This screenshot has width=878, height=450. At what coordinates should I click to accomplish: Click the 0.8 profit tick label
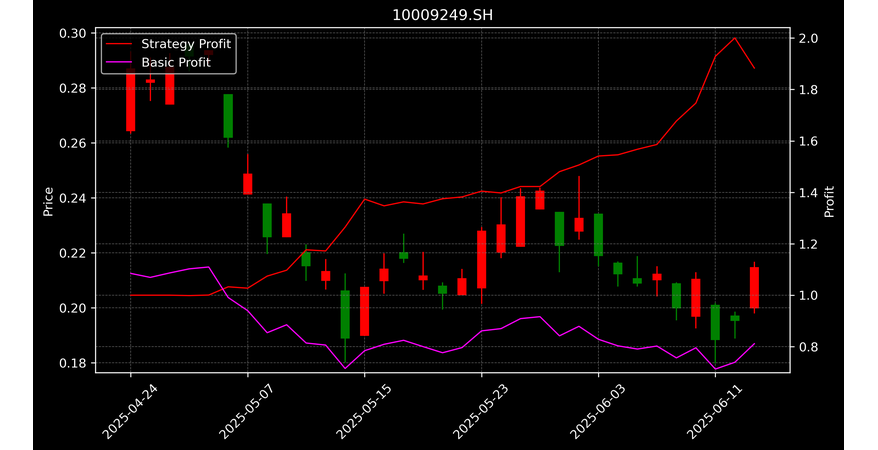(x=808, y=347)
